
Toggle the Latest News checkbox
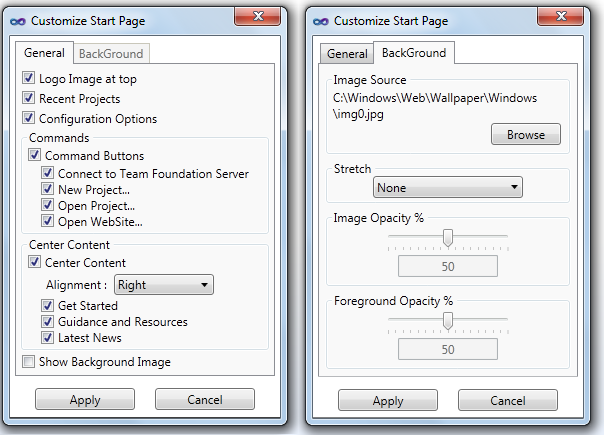(x=47, y=338)
